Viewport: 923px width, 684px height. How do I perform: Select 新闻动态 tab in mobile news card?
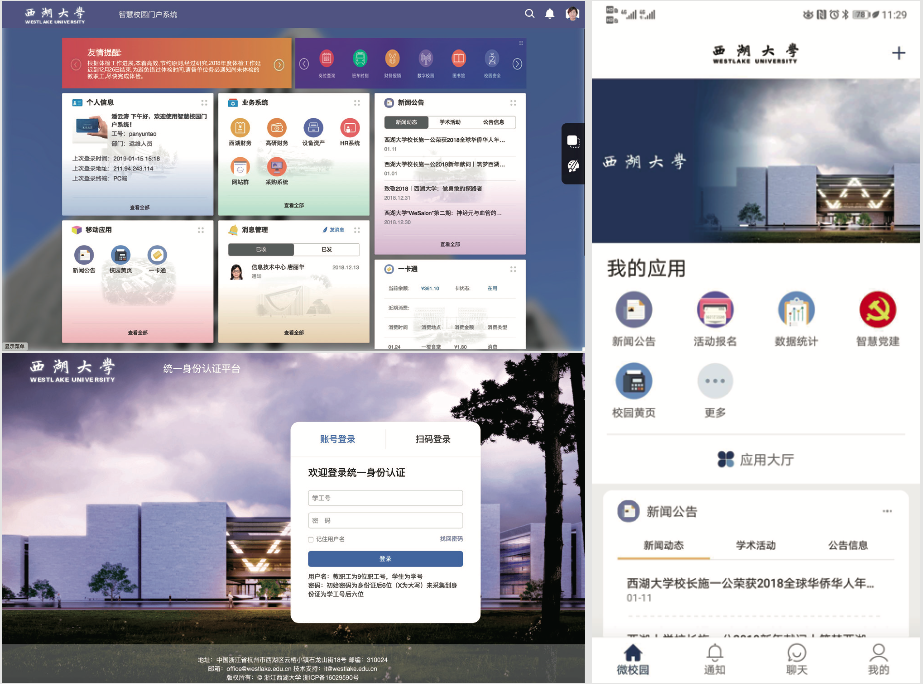(x=663, y=546)
